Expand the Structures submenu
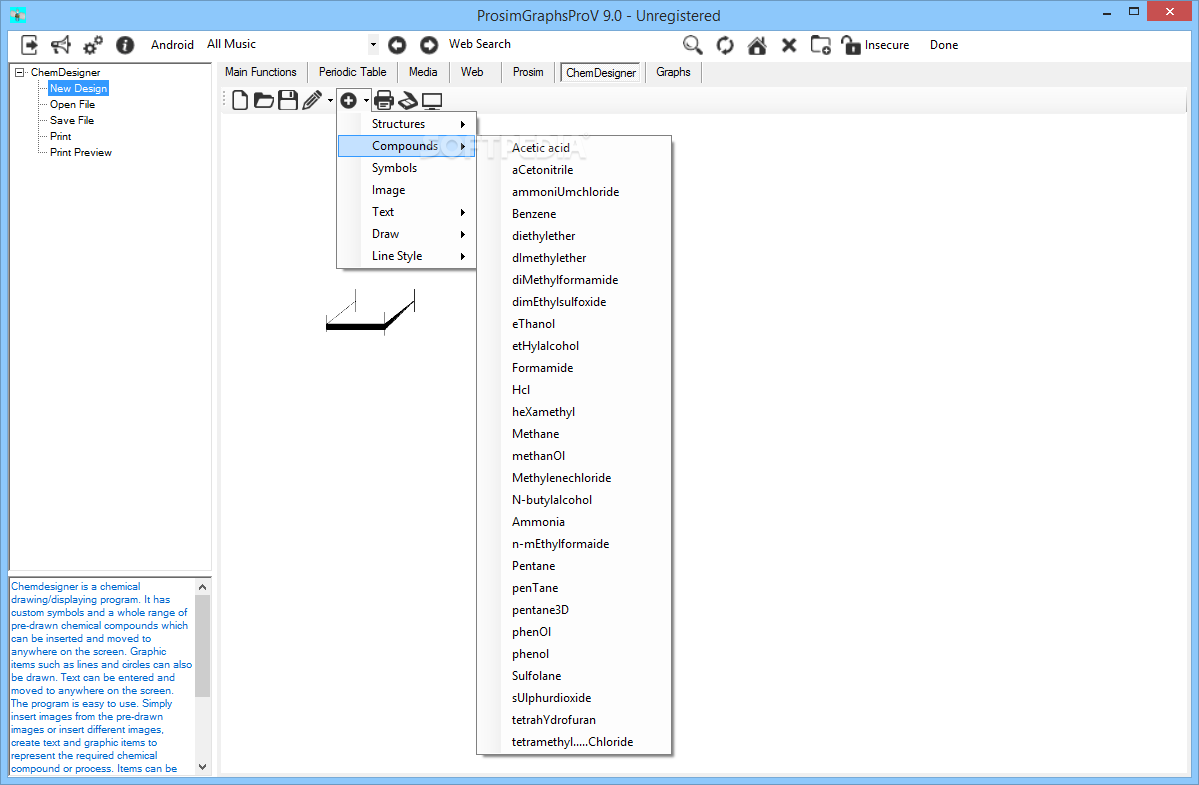The height and width of the screenshot is (785, 1199). coord(407,124)
